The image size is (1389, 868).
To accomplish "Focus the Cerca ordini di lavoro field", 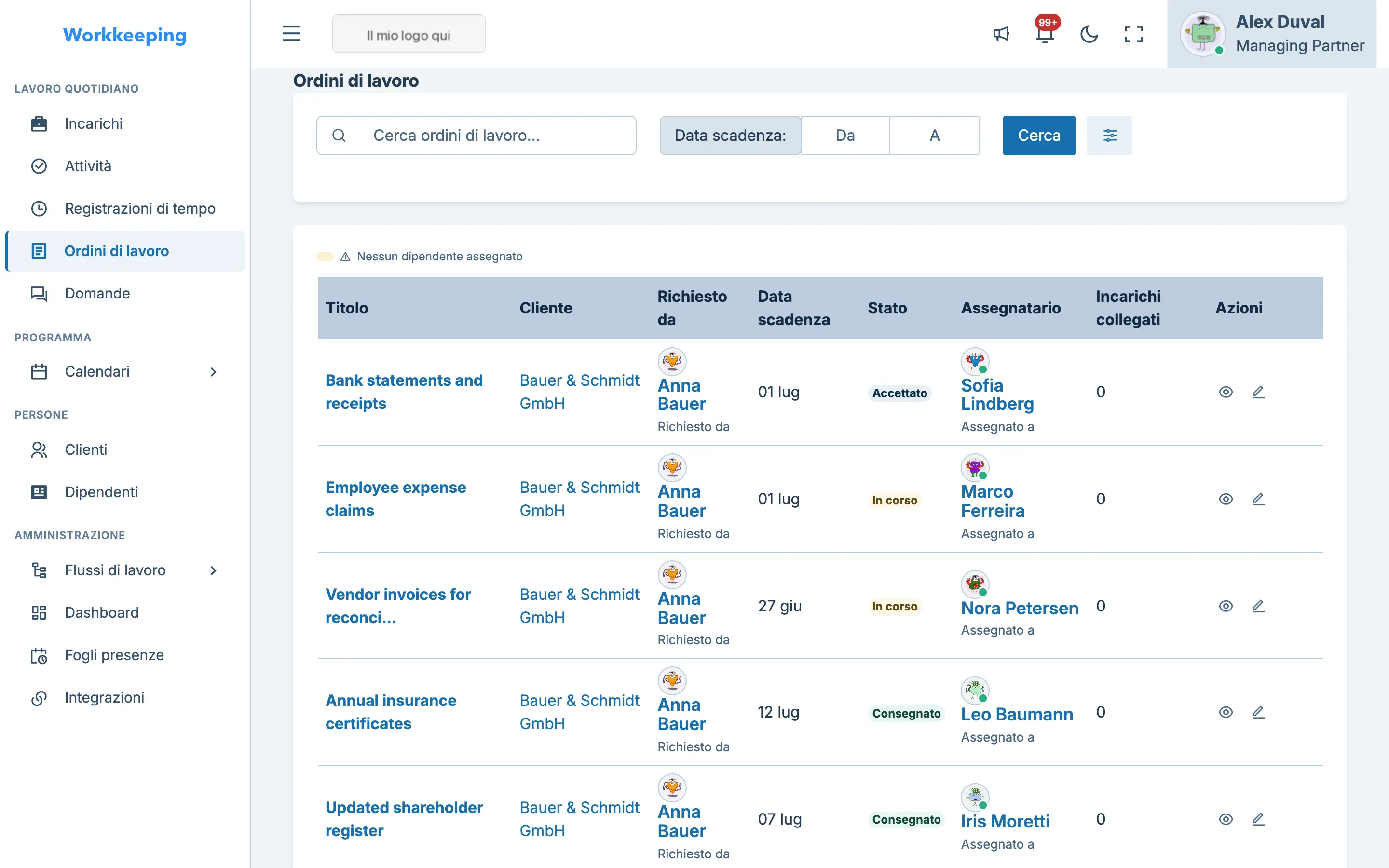I will point(476,136).
